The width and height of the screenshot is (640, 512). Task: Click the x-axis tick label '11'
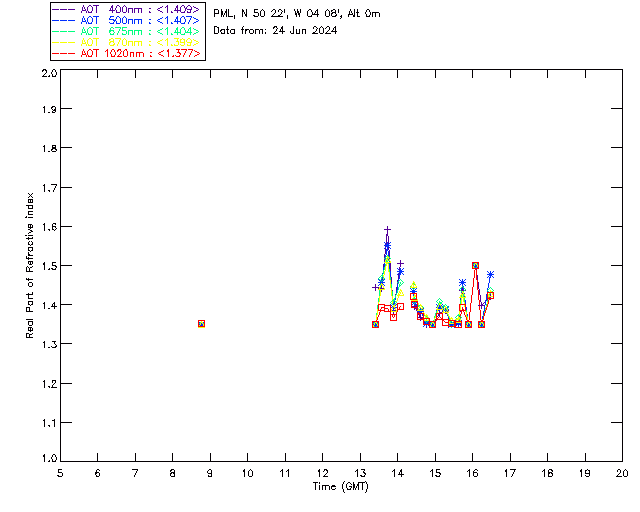pyautogui.click(x=285, y=473)
